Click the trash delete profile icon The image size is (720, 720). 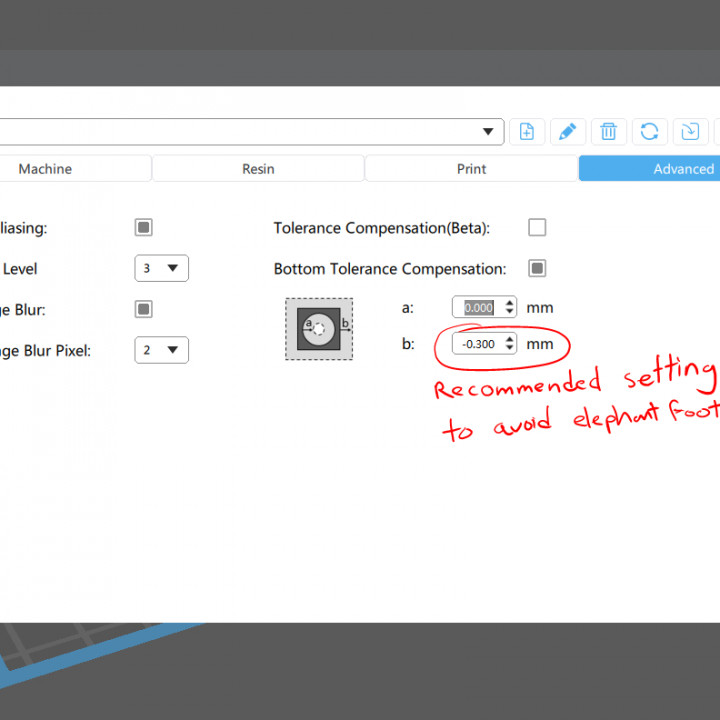pyautogui.click(x=608, y=132)
